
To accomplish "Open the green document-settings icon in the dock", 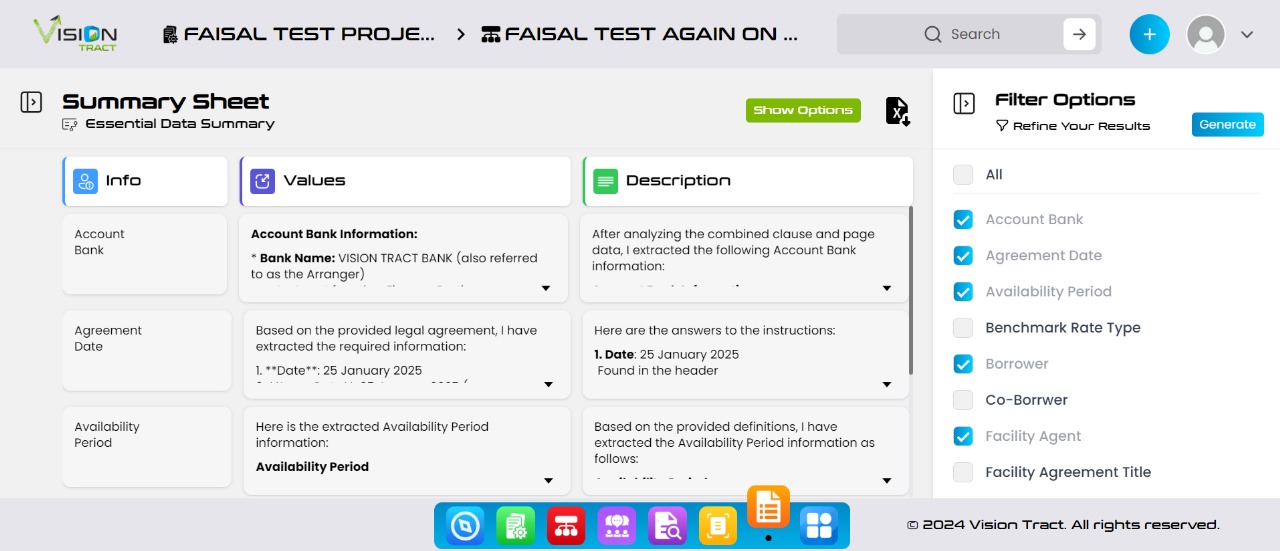I will click(516, 525).
